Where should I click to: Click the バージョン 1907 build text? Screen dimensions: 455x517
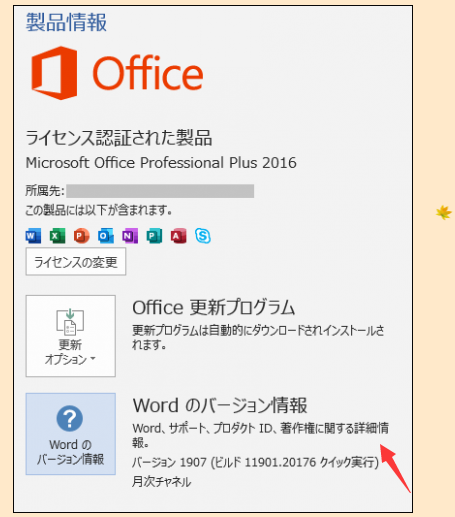pos(256,462)
